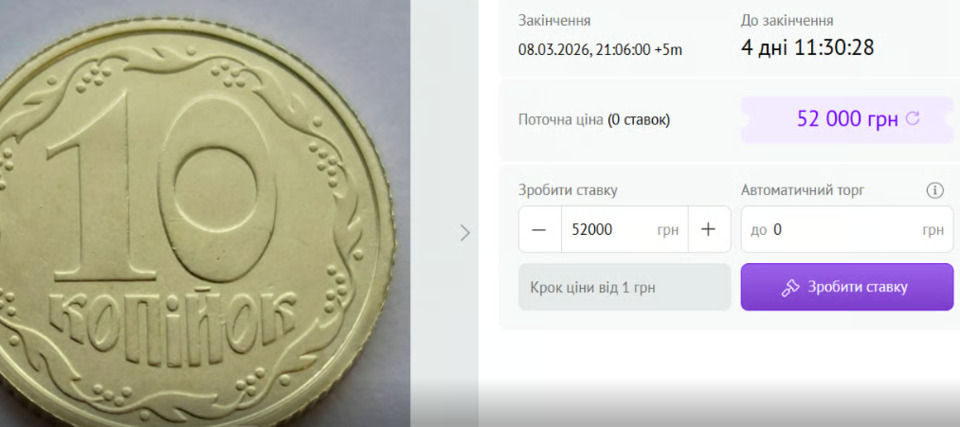The width and height of the screenshot is (960, 427).
Task: Open the 10 копійок coin photo
Action: tap(195, 221)
